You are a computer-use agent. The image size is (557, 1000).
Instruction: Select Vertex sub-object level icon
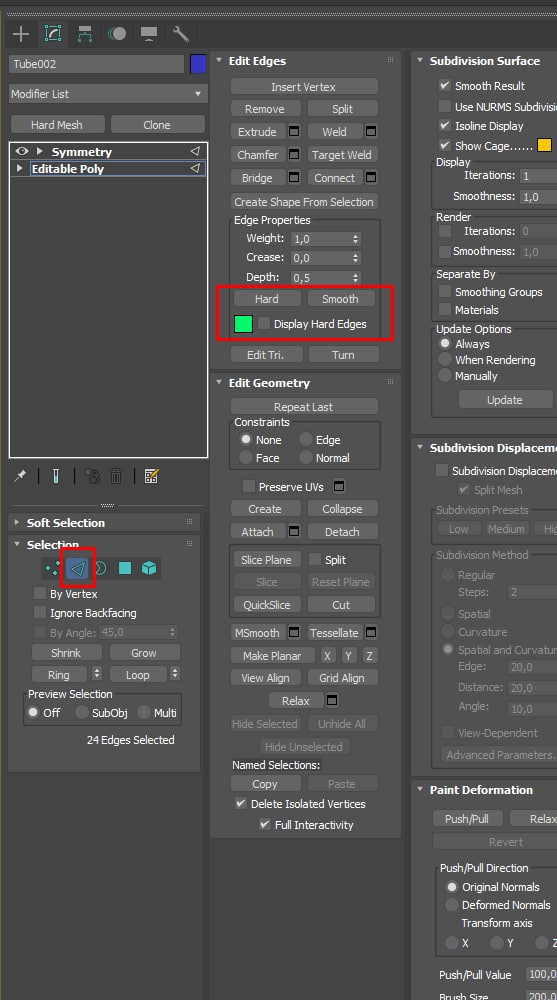tap(52, 568)
